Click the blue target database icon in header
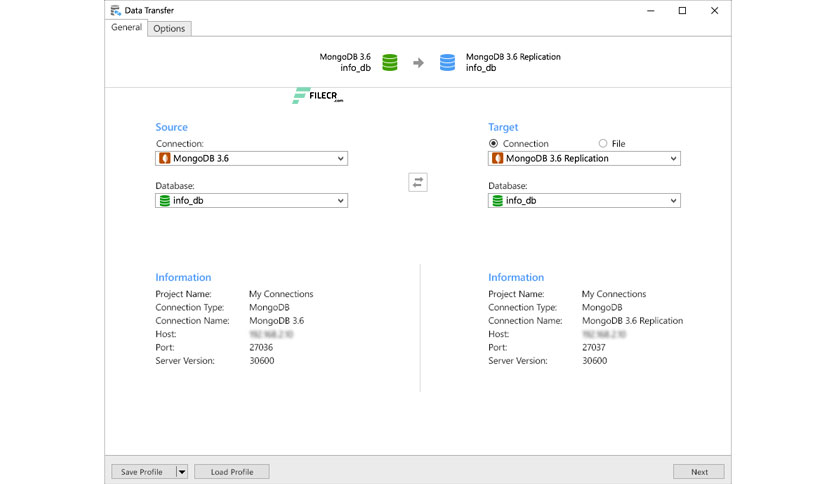 click(x=447, y=62)
